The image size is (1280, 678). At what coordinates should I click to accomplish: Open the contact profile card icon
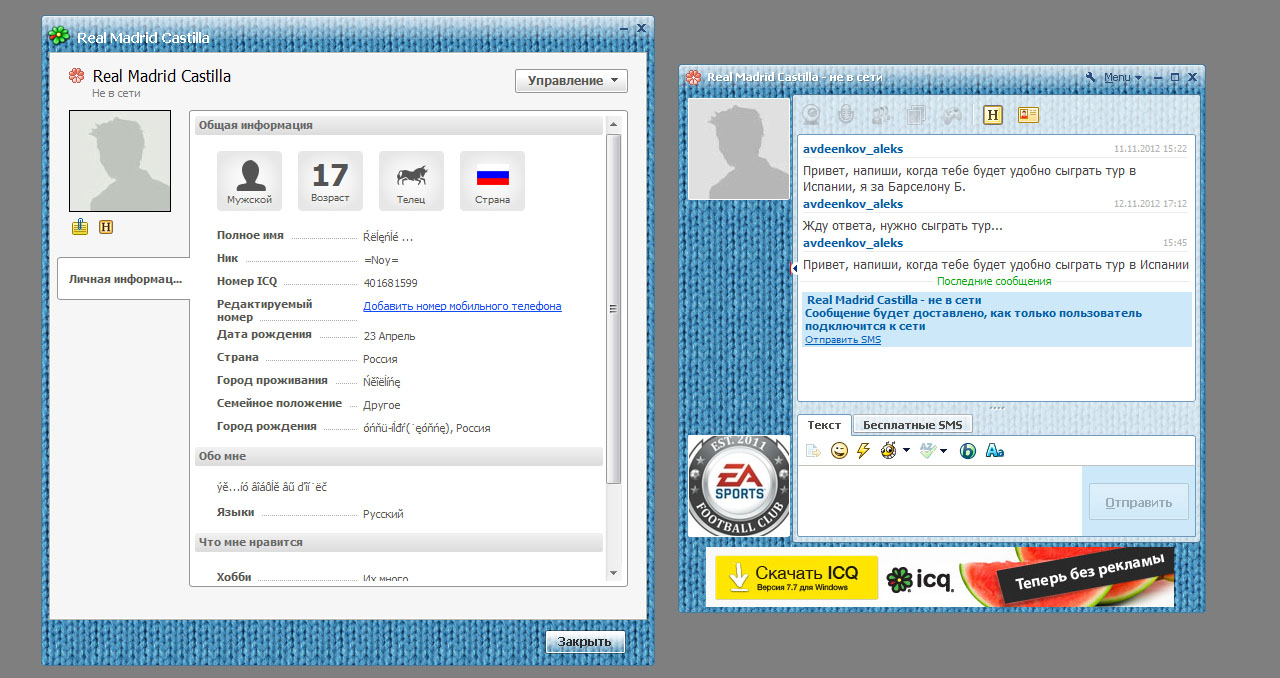click(1028, 115)
